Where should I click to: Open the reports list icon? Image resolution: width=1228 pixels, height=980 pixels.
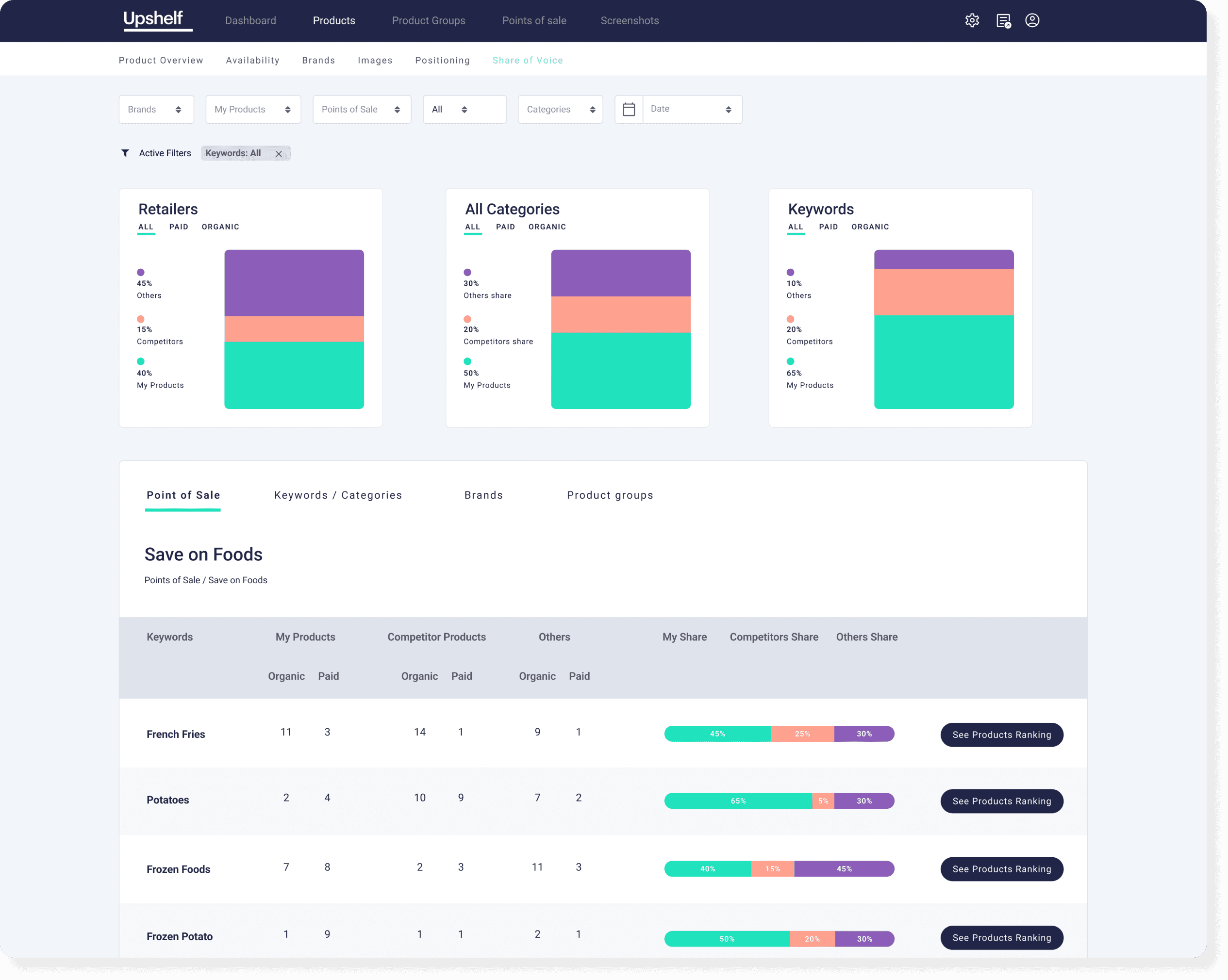click(1003, 21)
